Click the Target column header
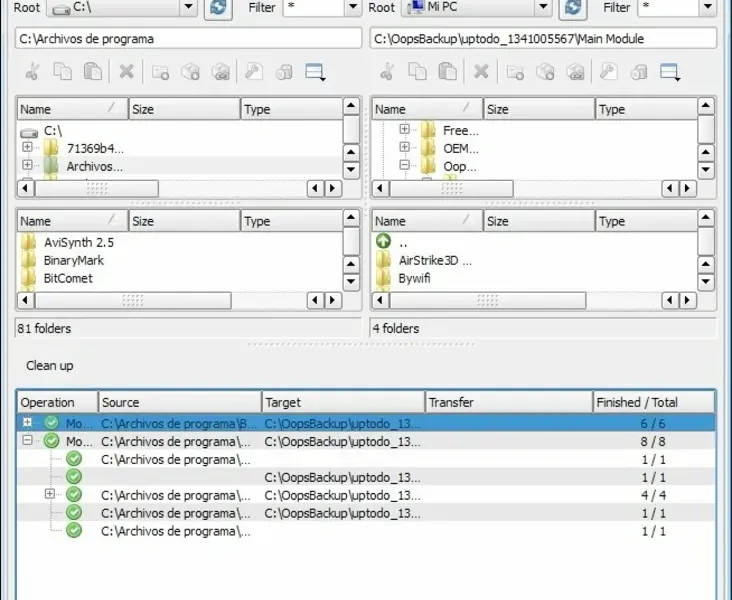The height and width of the screenshot is (600, 732). 343,402
